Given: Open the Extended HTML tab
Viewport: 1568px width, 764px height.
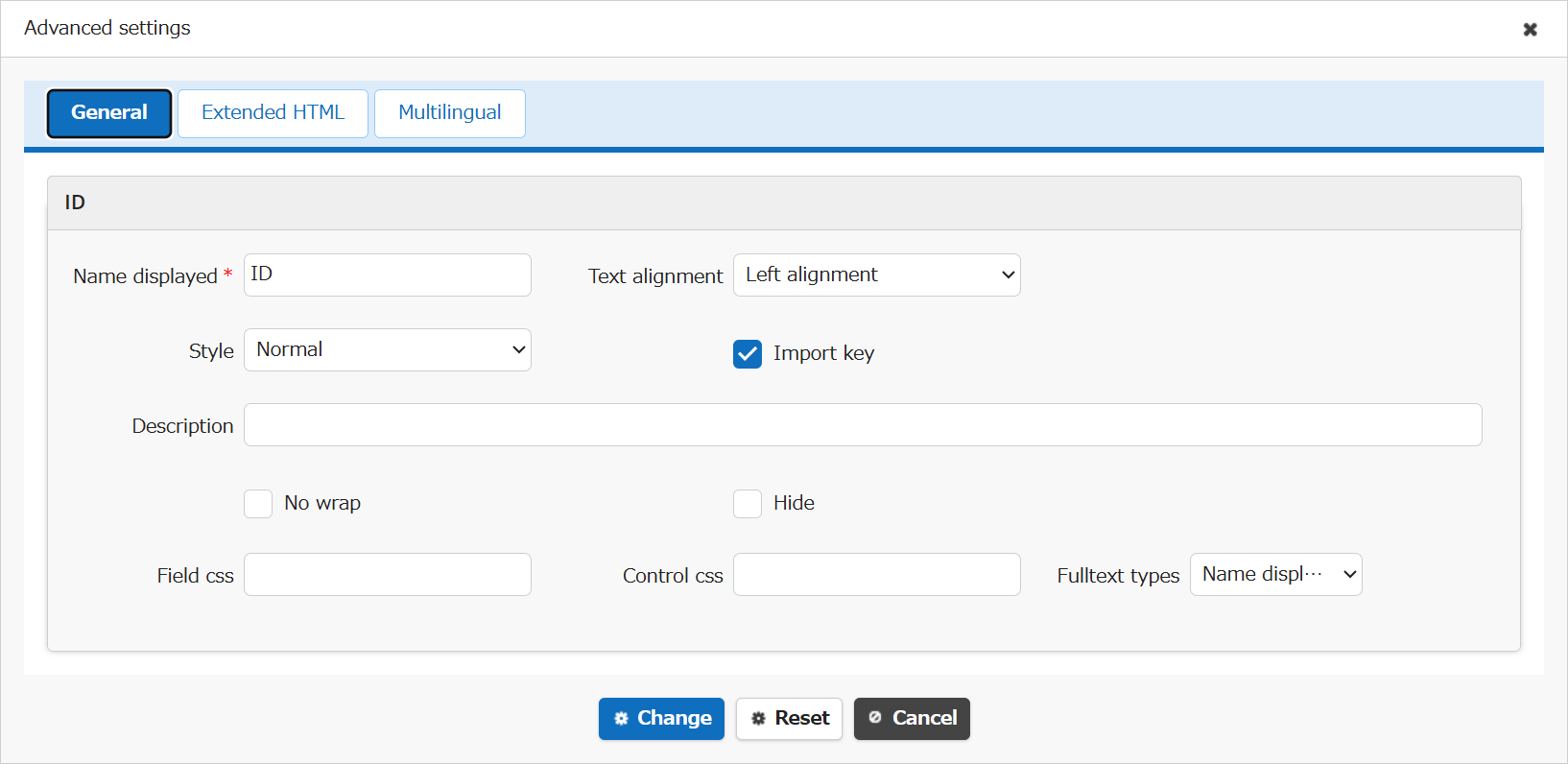Looking at the screenshot, I should (273, 113).
